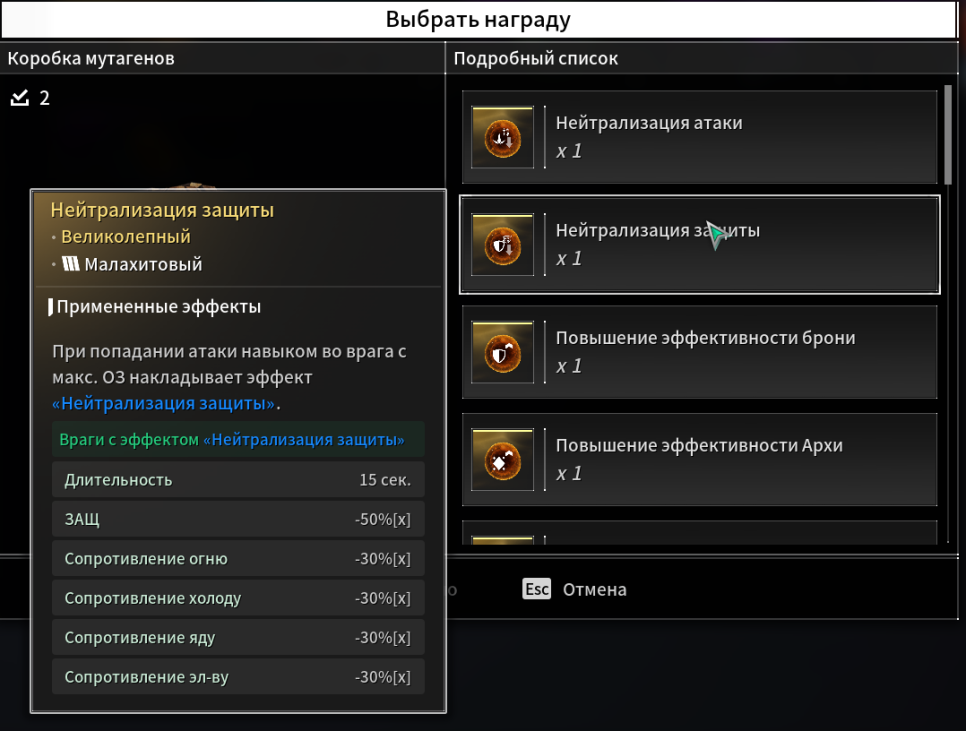
Task: Choose Повышение эффективности Архи reward
Action: click(699, 460)
